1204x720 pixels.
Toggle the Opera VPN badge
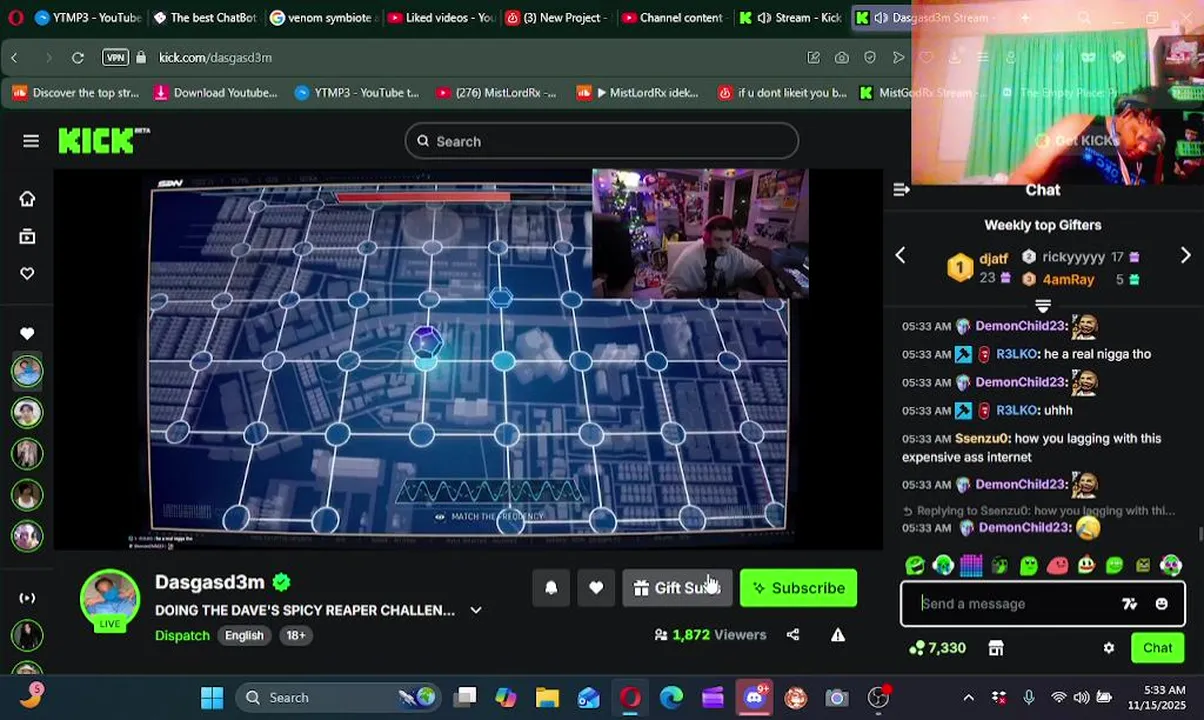115,57
